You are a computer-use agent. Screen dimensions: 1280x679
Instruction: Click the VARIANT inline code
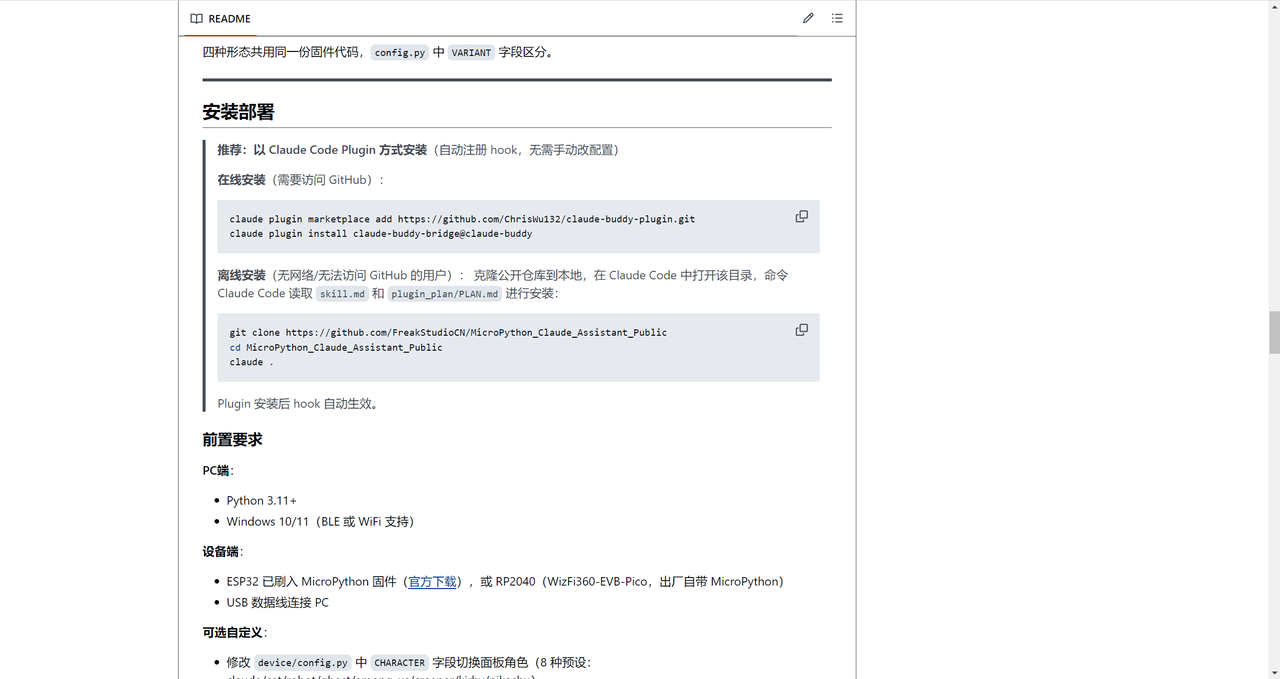(471, 52)
